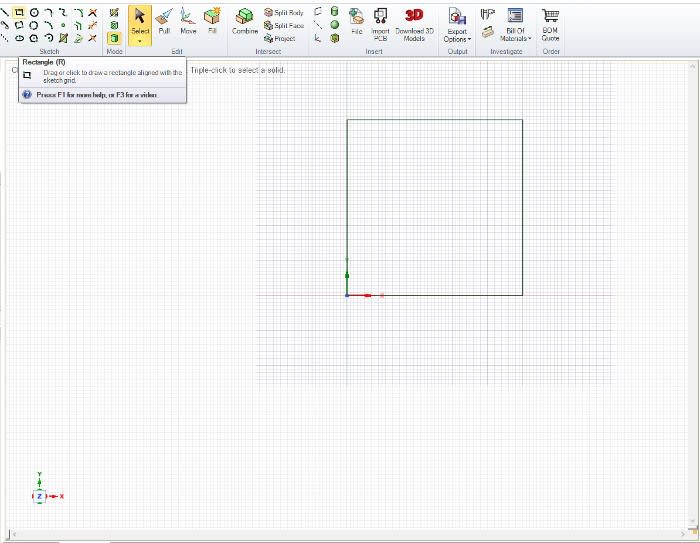Screen dimensions: 700x543
Task: Select the Point sketch tool
Action: (63, 25)
